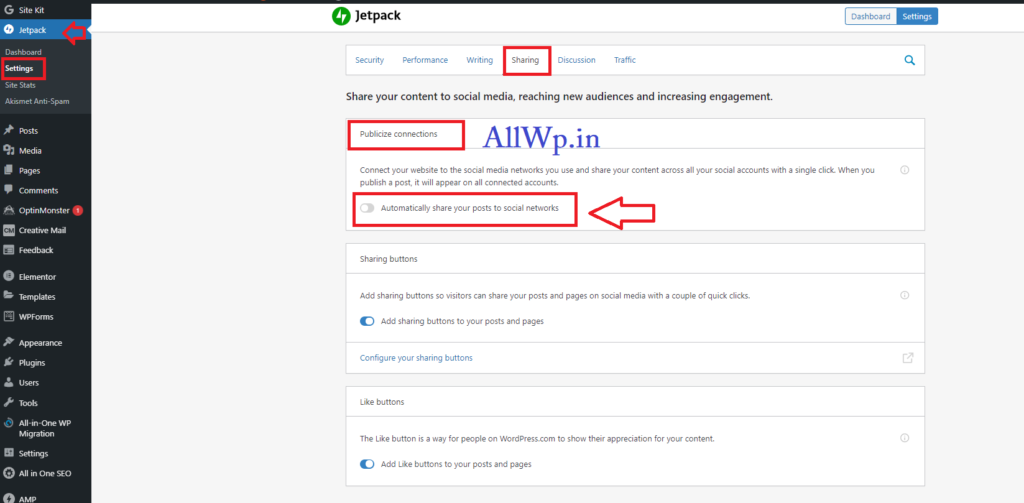1024x503 pixels.
Task: Click the Dashboard button in header
Action: [871, 16]
